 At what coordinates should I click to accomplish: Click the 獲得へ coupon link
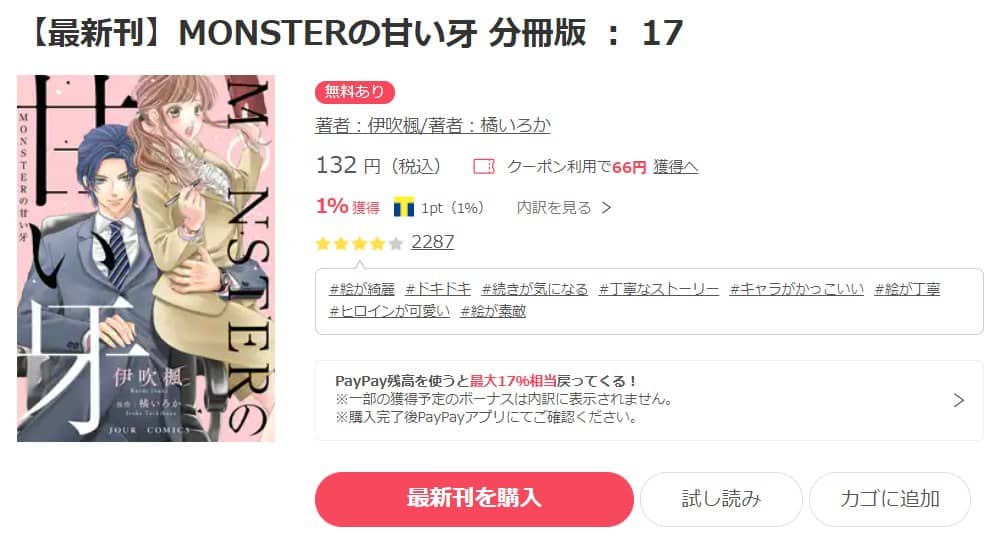(675, 167)
